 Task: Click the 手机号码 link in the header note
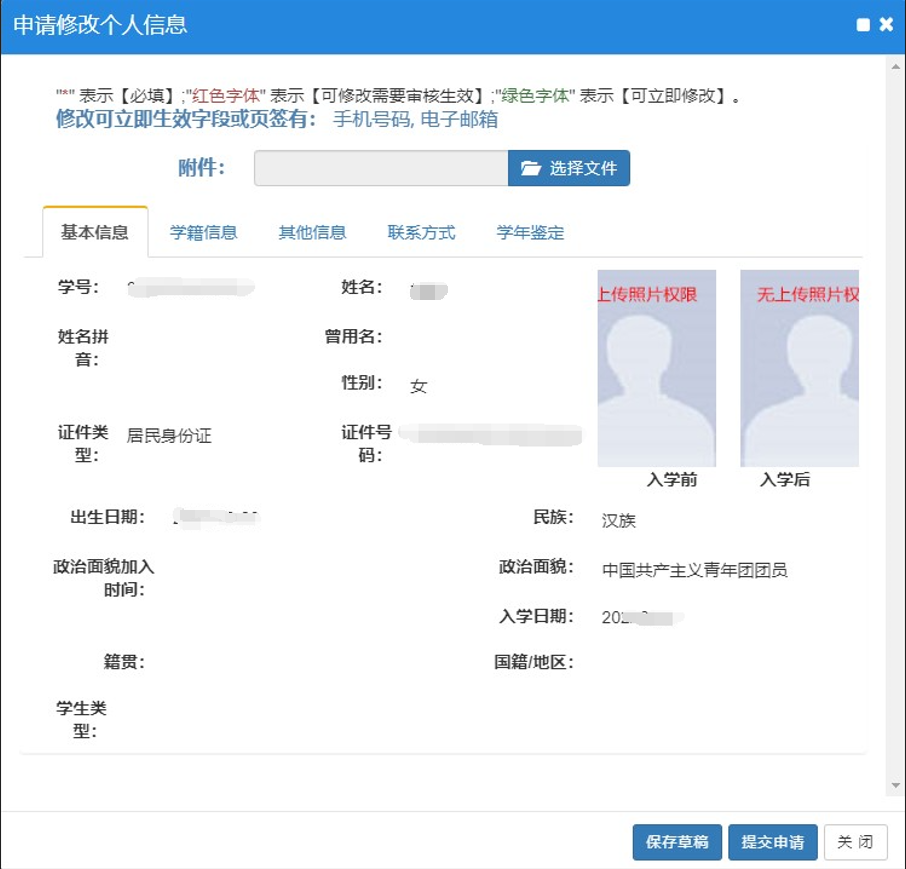371,120
